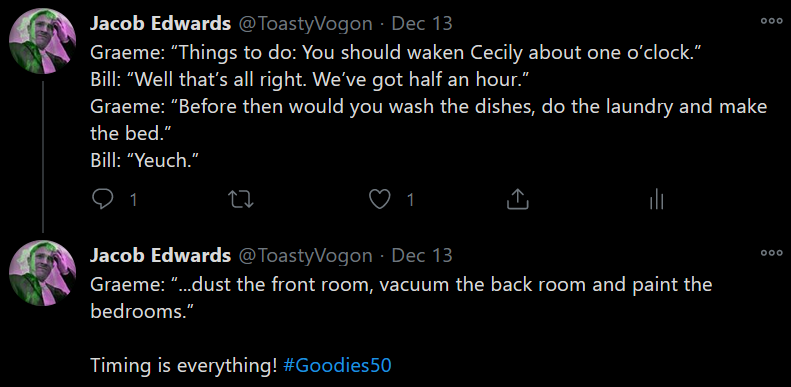Viewport: 791px width, 387px height.
Task: Like the first tweet with heart icon
Action: tap(379, 200)
